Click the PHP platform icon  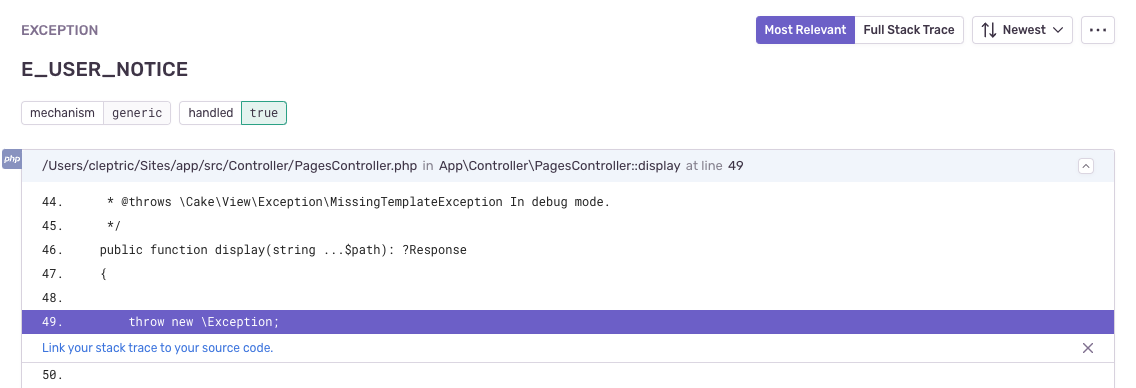[12, 159]
